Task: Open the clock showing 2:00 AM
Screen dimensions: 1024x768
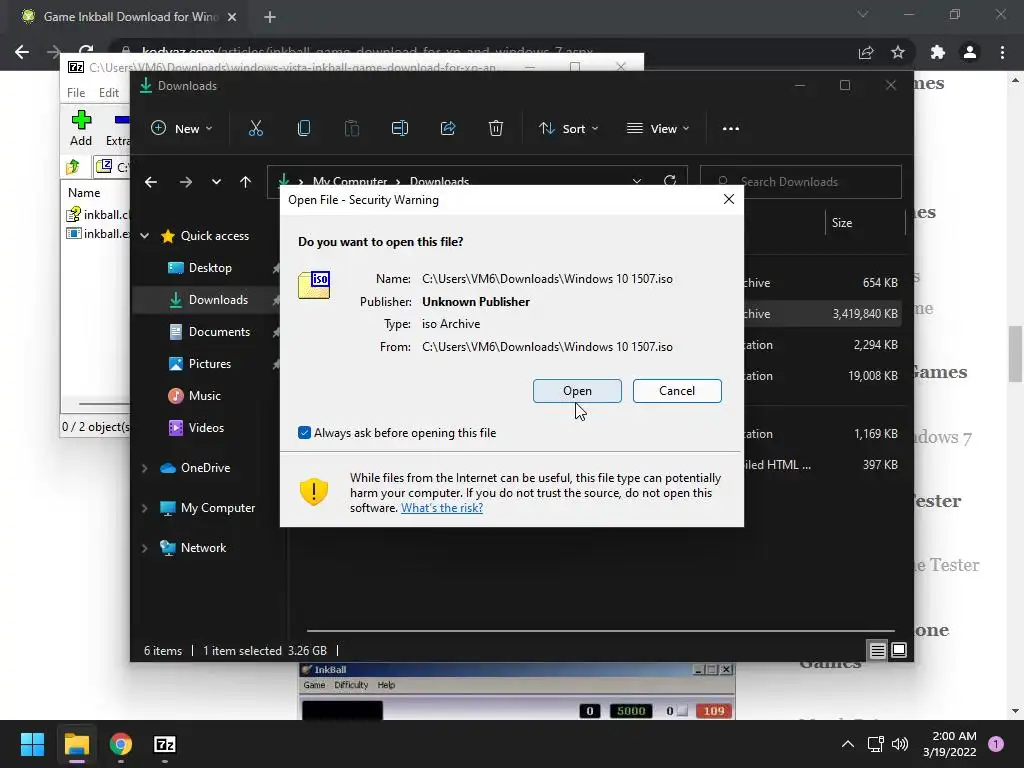Action: [x=950, y=744]
